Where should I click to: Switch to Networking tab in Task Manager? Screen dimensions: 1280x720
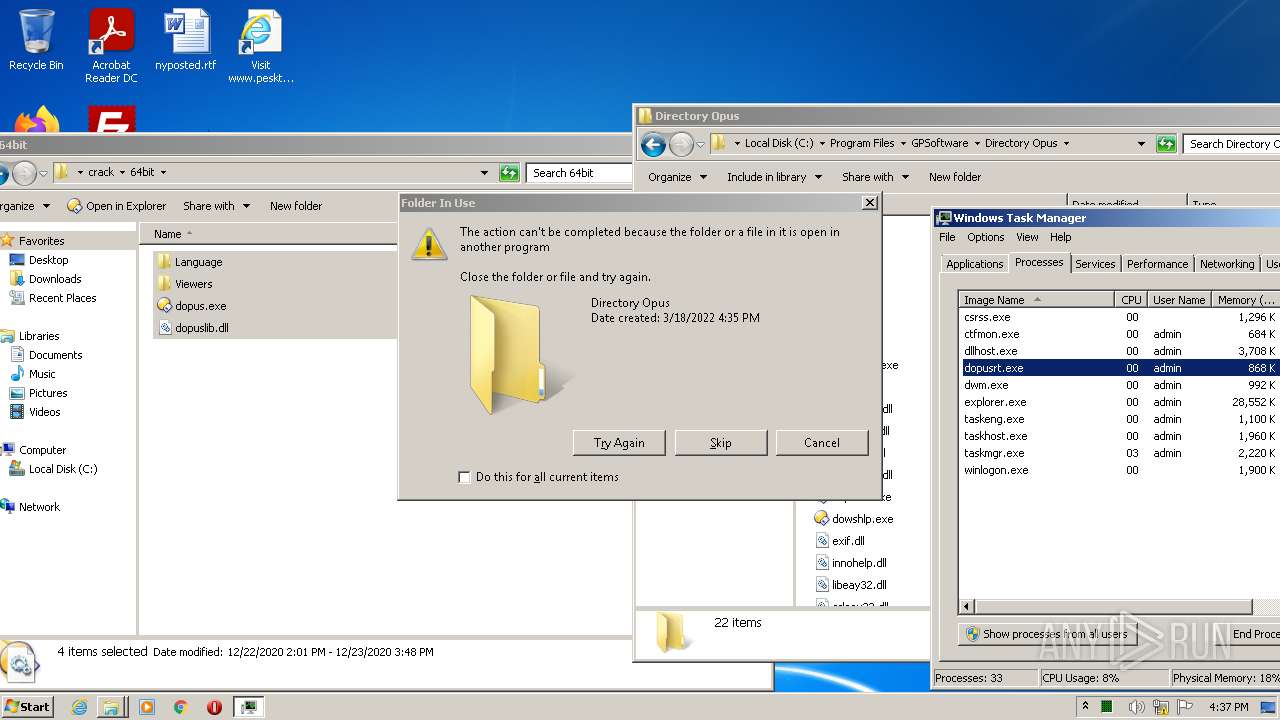click(x=1227, y=264)
